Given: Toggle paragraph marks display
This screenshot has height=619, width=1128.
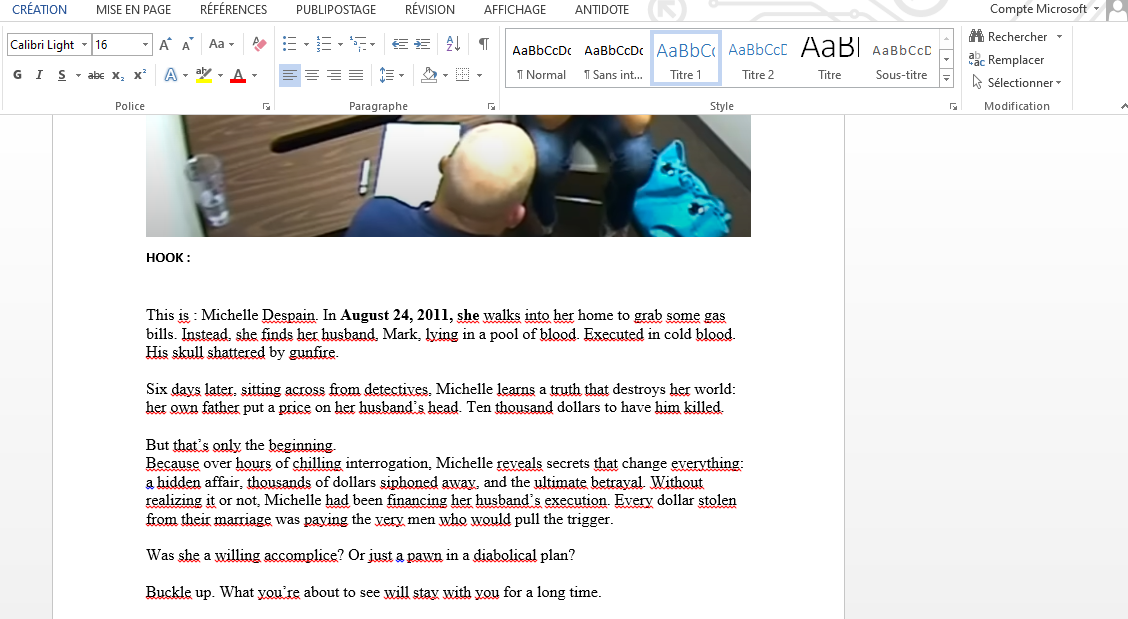Looking at the screenshot, I should tap(484, 44).
